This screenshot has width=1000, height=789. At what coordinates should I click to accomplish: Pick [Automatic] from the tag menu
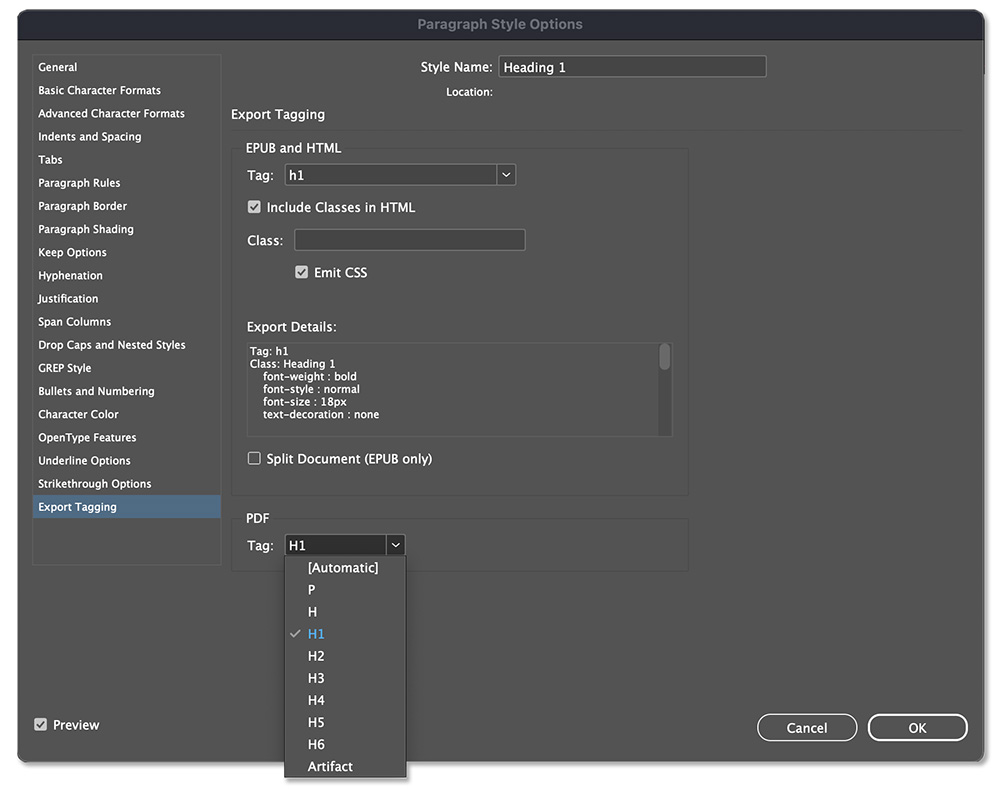[x=342, y=568]
